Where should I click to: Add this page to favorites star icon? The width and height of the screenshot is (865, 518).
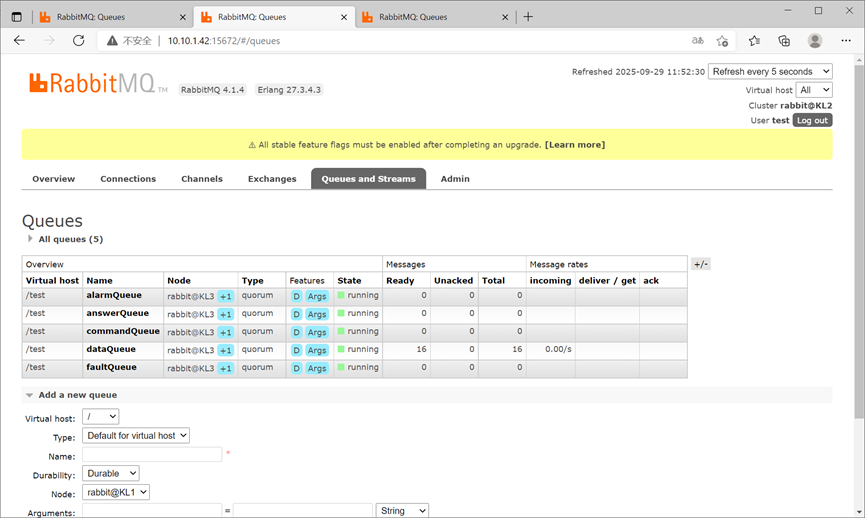722,41
